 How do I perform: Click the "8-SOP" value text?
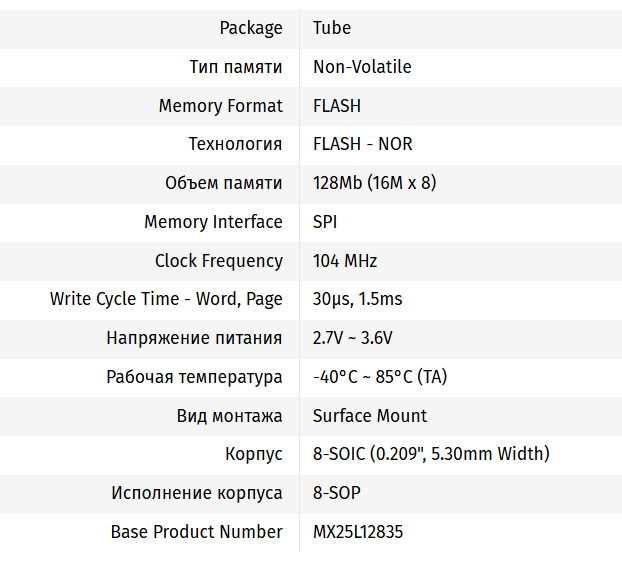pos(337,493)
